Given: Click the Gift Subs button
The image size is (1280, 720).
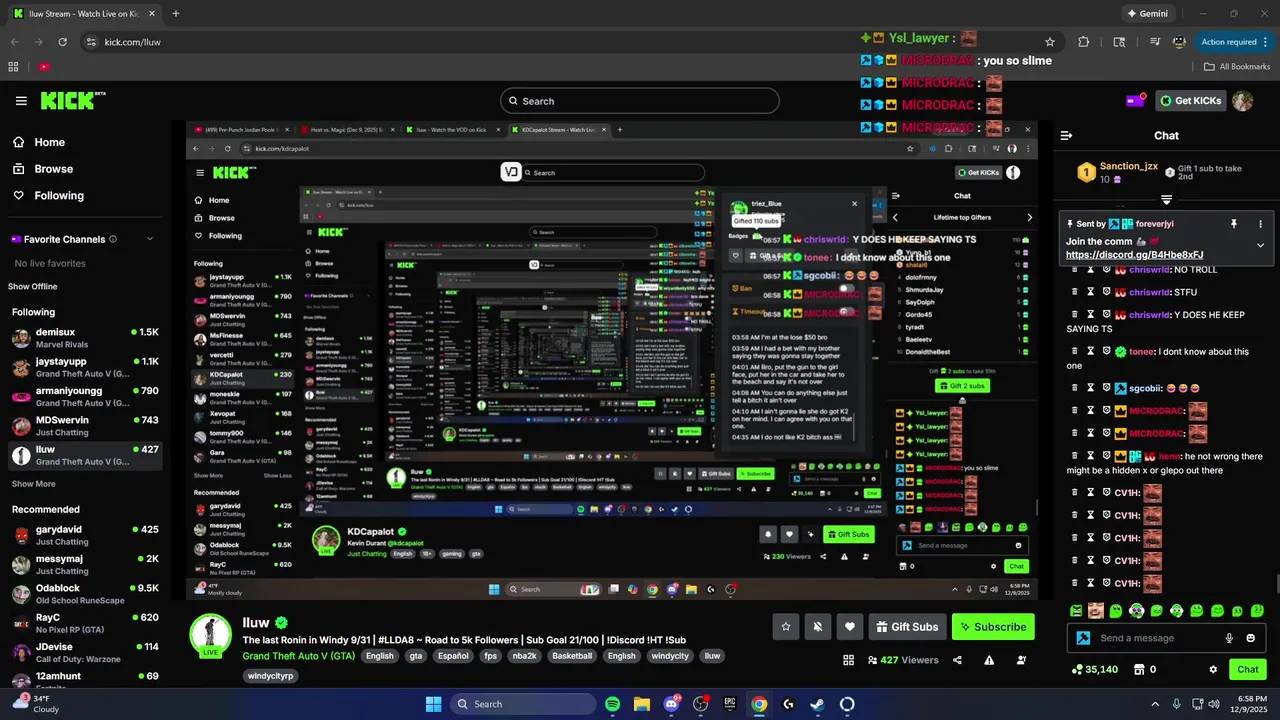Looking at the screenshot, I should [907, 627].
